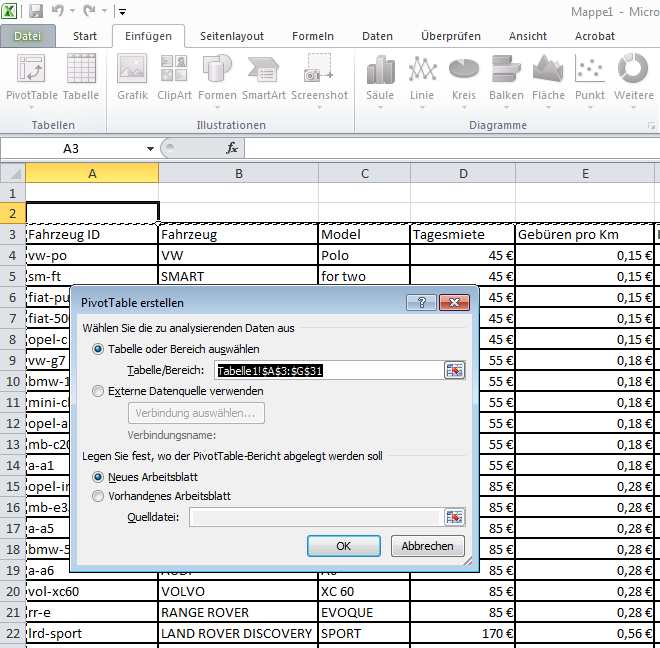Click the range selector icon beside Tabelle/Bereich
Viewport: 660px width, 648px height.
[455, 370]
